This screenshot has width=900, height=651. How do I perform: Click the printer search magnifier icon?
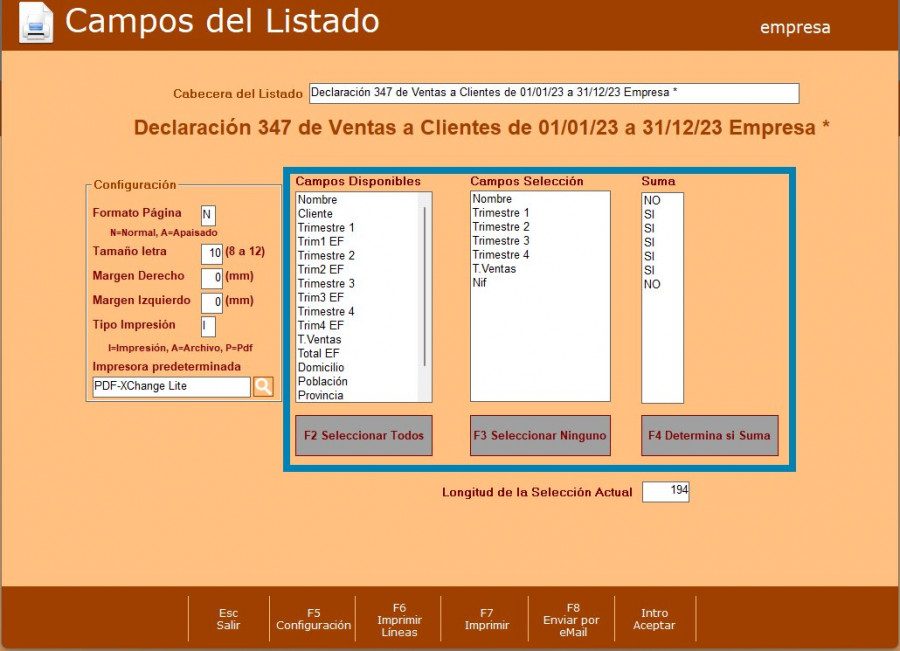(x=263, y=387)
